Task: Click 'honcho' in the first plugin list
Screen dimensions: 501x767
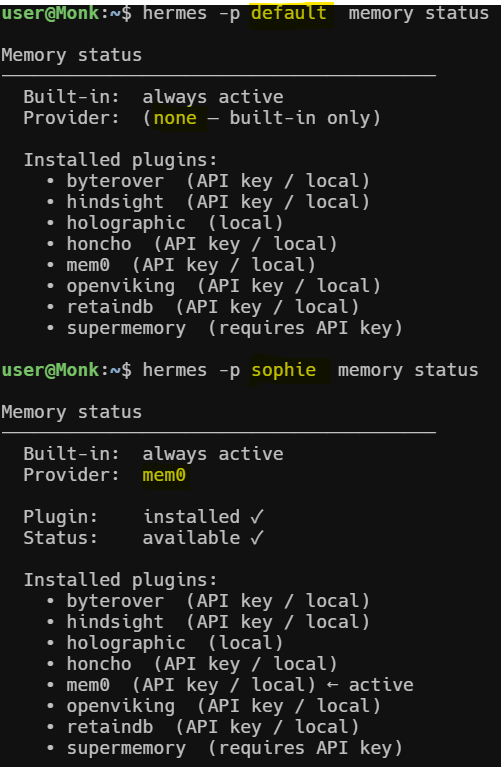Action: [x=99, y=244]
